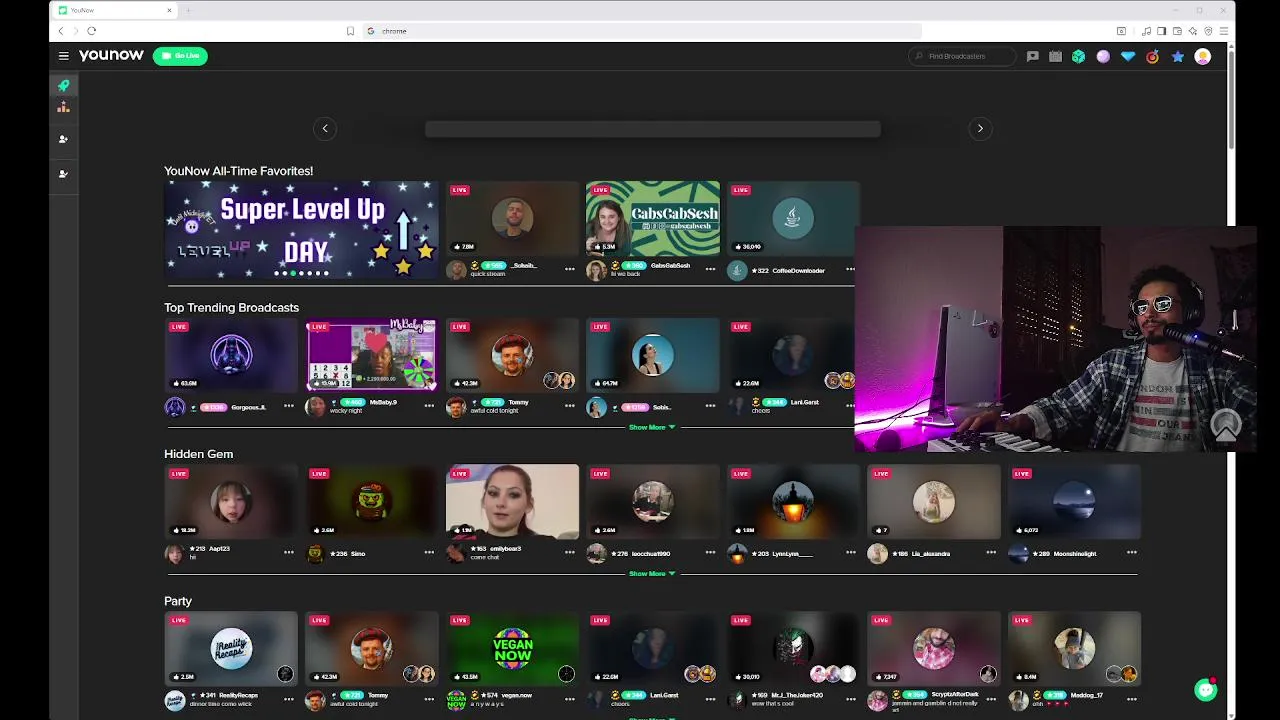Select third dot on Level Up banner
Image resolution: width=1280 pixels, height=720 pixels.
point(293,273)
